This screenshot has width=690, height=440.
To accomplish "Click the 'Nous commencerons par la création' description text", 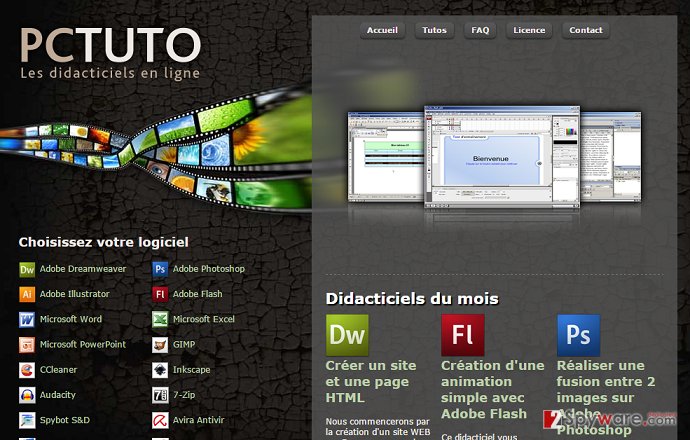I will [x=378, y=427].
